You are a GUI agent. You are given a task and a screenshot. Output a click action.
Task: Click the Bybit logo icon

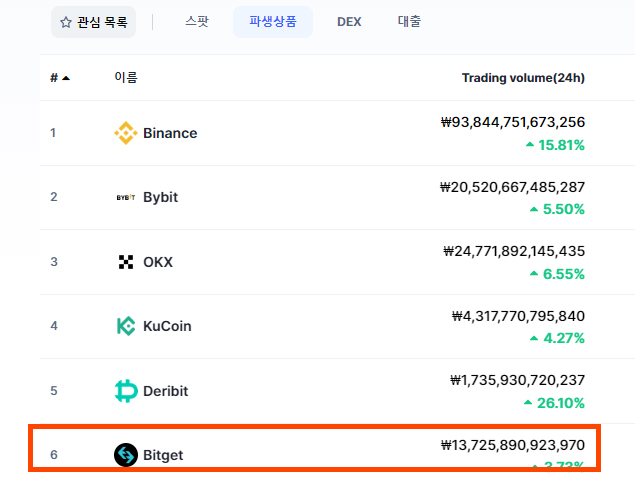pos(126,197)
